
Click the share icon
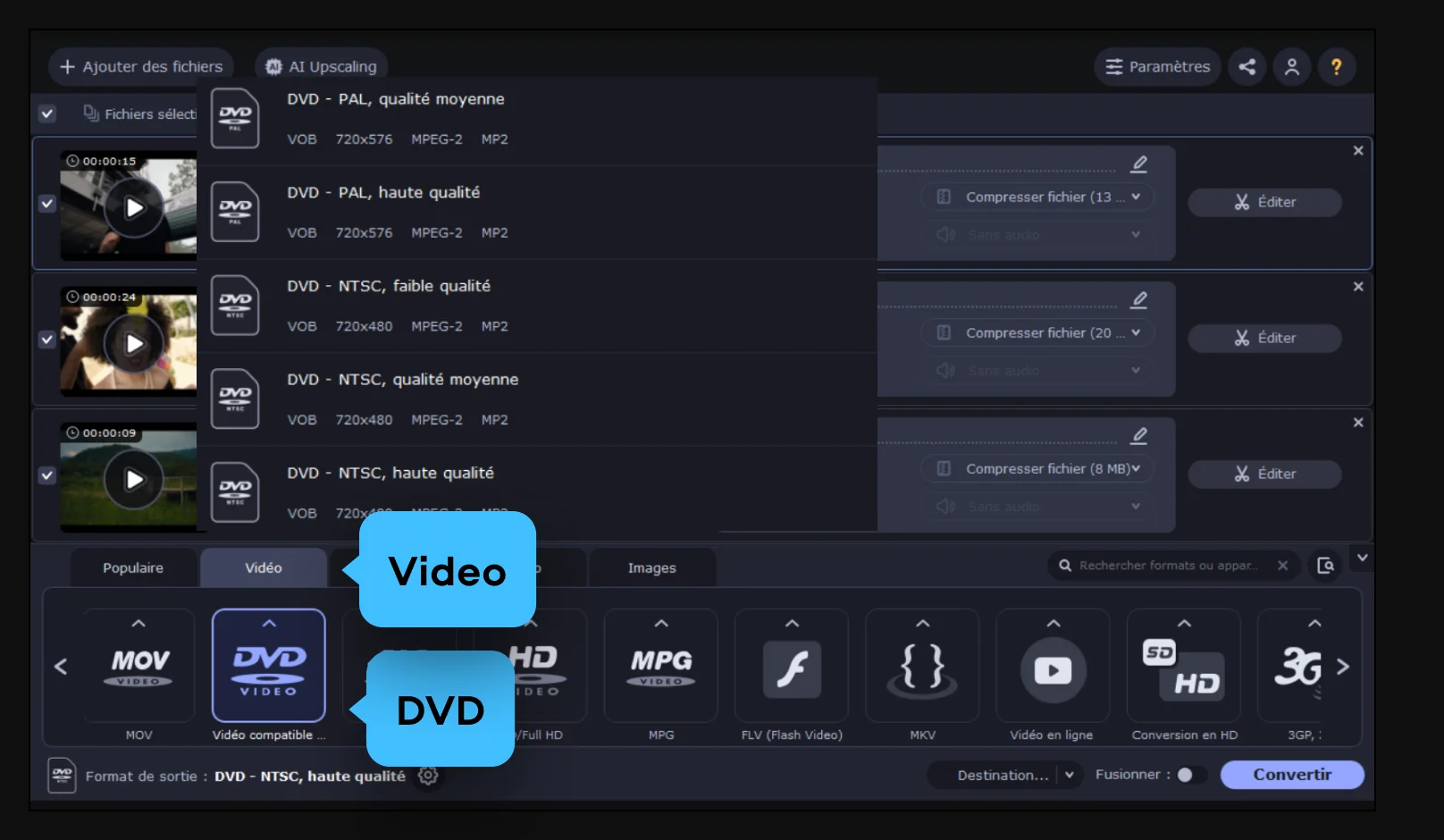[x=1247, y=67]
